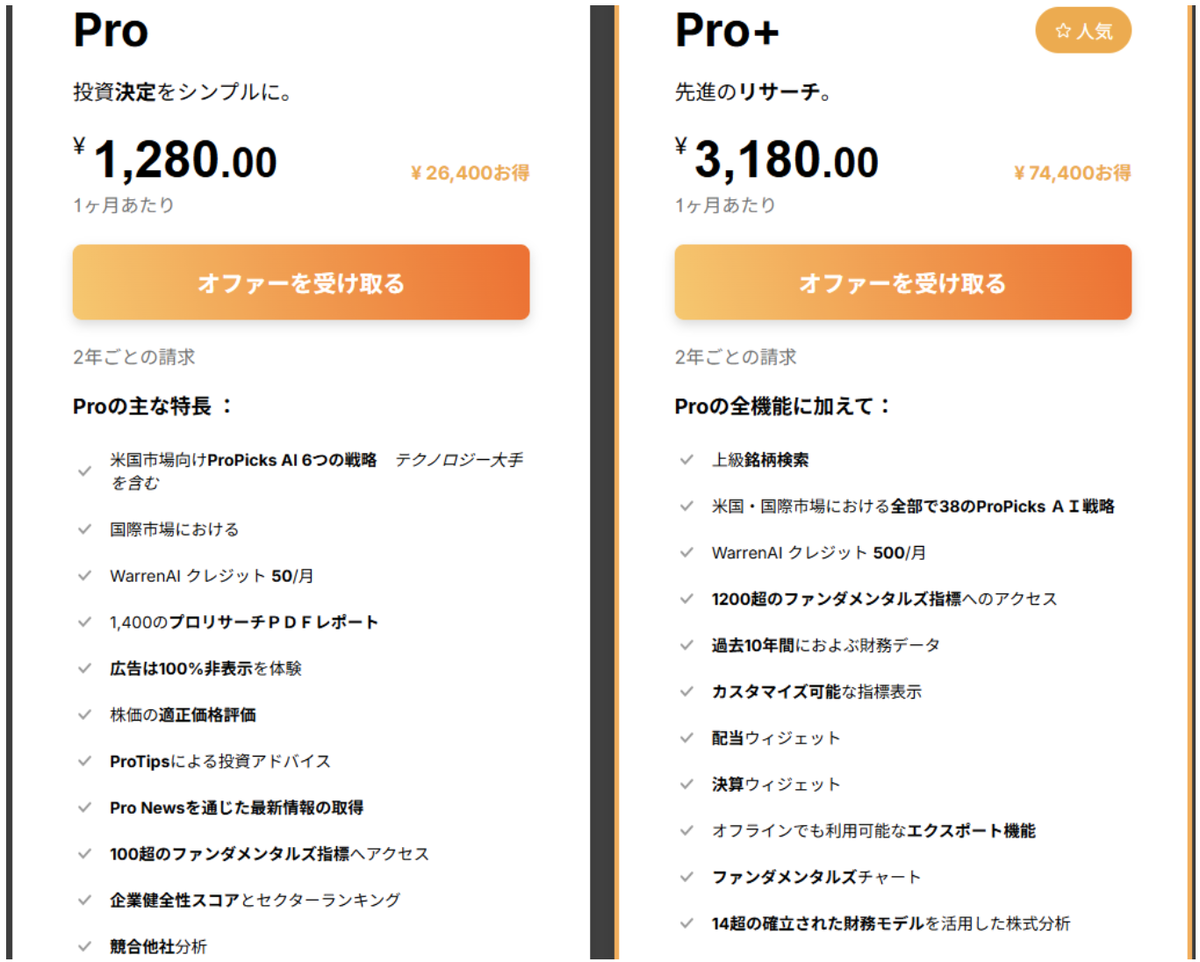1200x962 pixels.
Task: Click the checkmark beside 競合他社分析
Action: point(85,946)
